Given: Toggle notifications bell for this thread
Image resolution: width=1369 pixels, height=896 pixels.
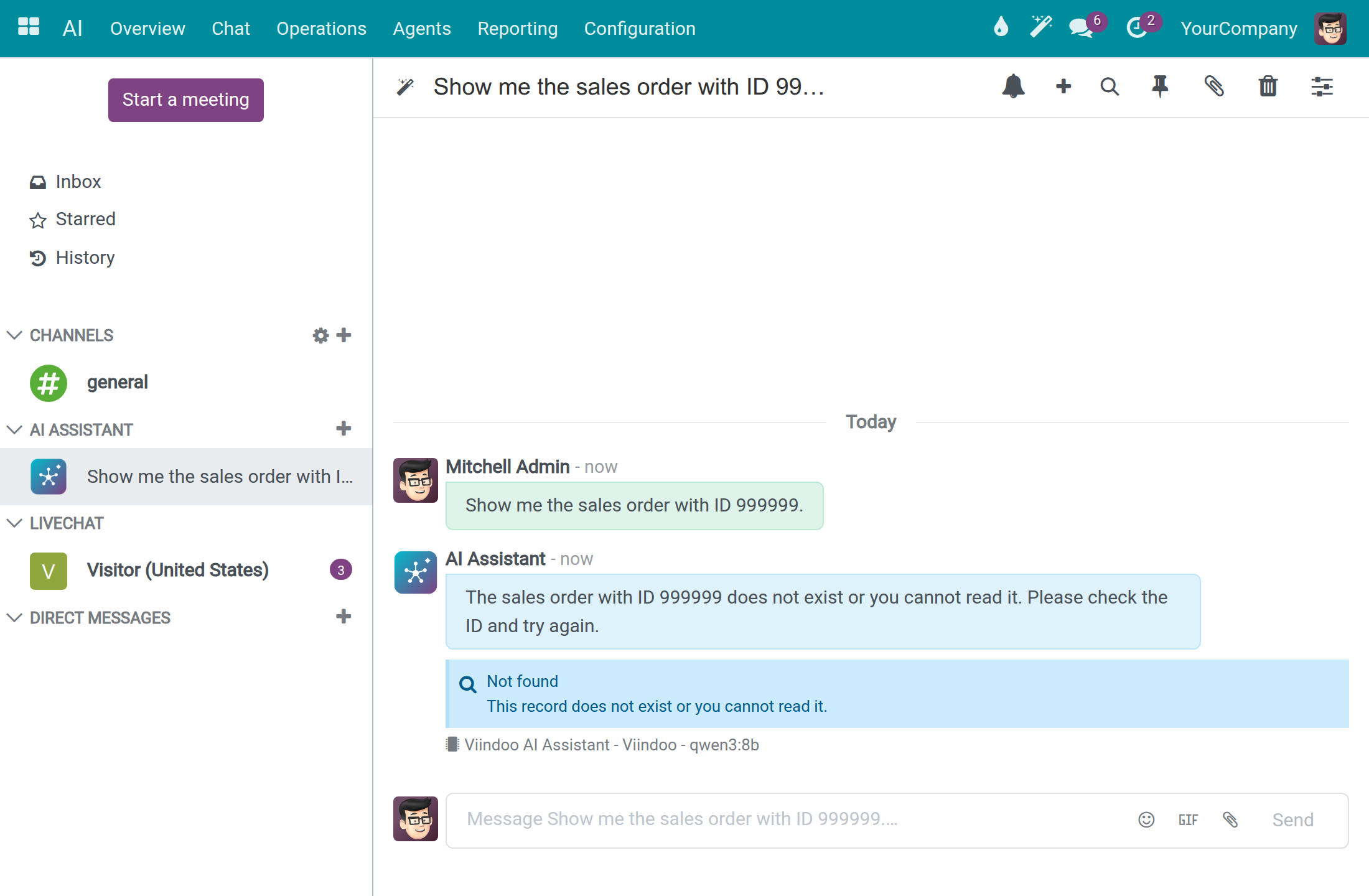Looking at the screenshot, I should tap(1013, 86).
